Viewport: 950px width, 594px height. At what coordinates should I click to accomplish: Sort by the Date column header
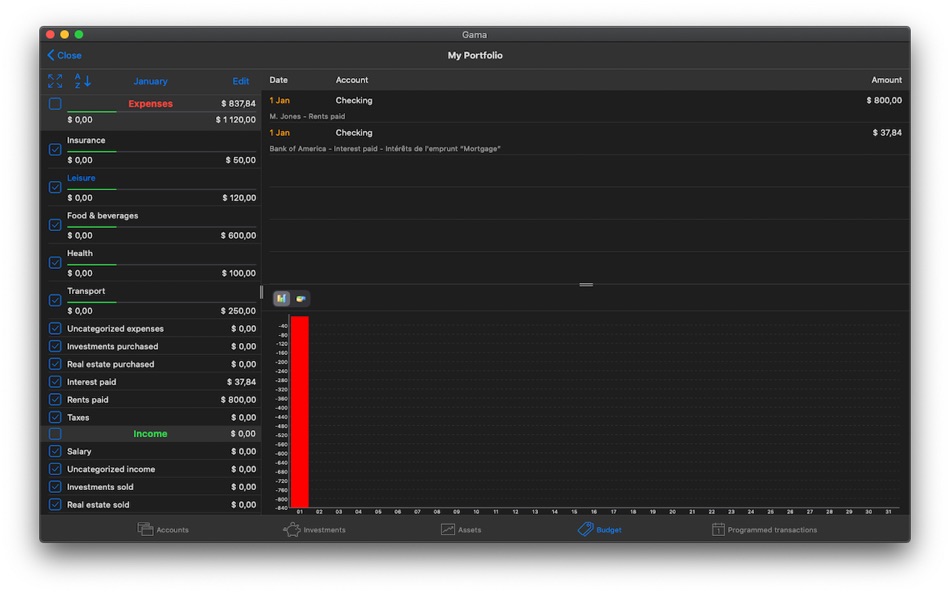click(279, 80)
